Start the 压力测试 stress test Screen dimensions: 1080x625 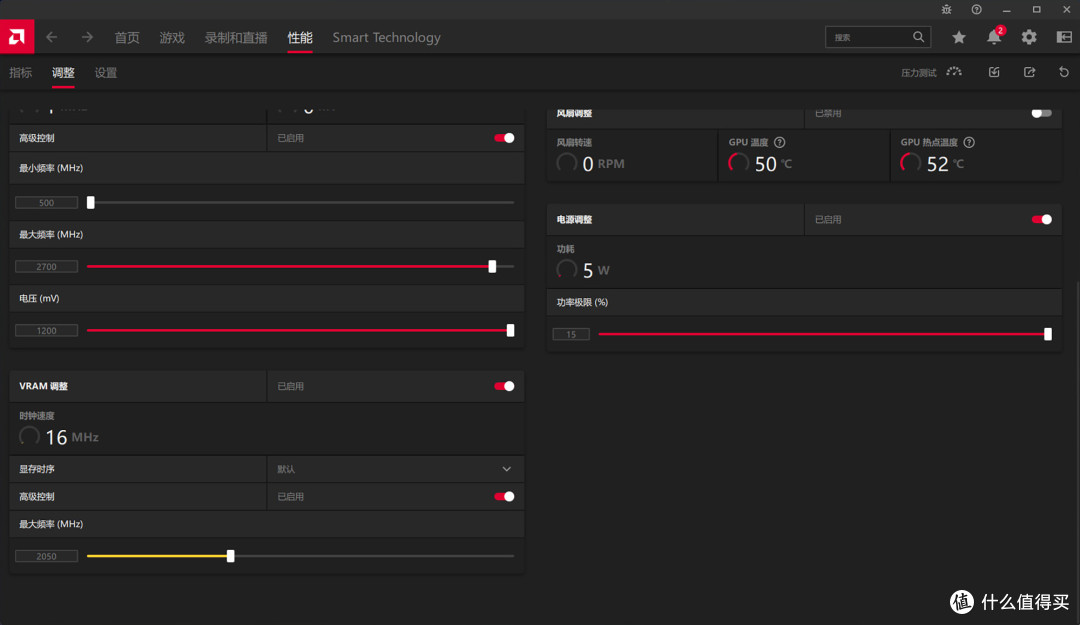(931, 72)
